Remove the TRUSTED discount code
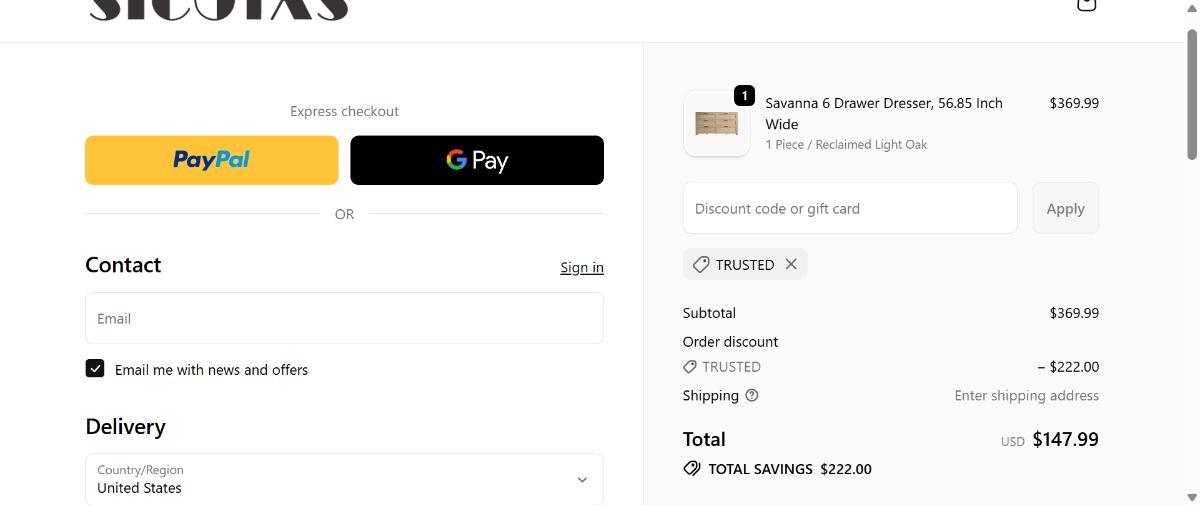Screen dimensions: 1200x505 tap(791, 264)
